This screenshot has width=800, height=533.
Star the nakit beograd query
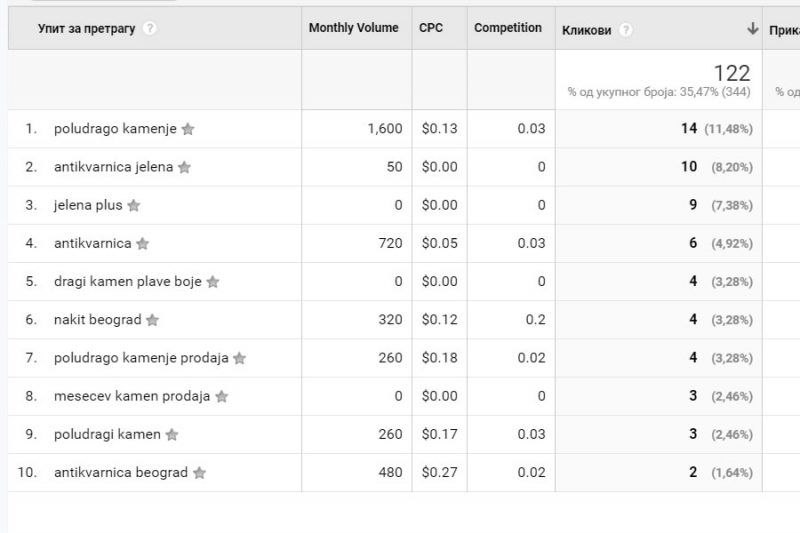tap(152, 320)
